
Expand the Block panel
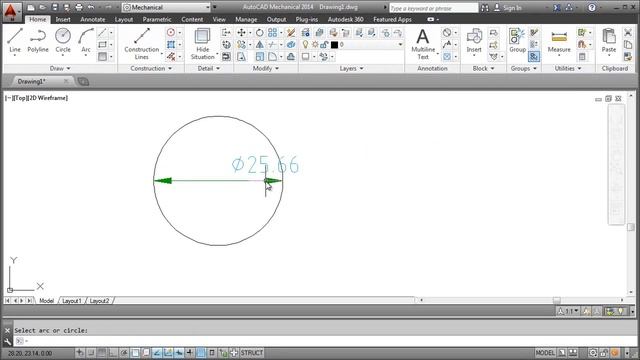click(483, 69)
